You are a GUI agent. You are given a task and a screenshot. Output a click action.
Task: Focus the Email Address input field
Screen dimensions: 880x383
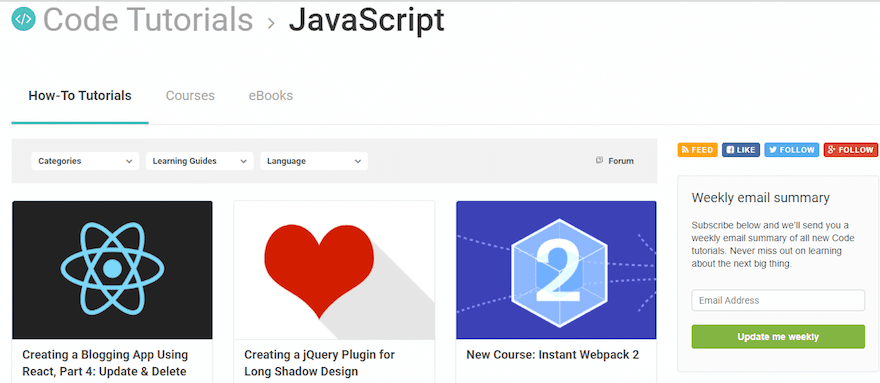(778, 300)
